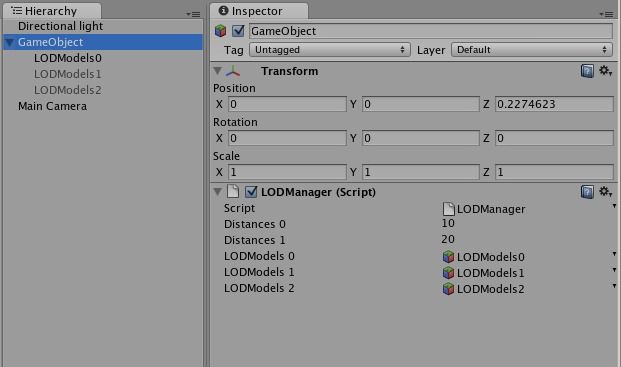
Task: Open object picker arrow for LODModels 2
Action: coord(614,286)
